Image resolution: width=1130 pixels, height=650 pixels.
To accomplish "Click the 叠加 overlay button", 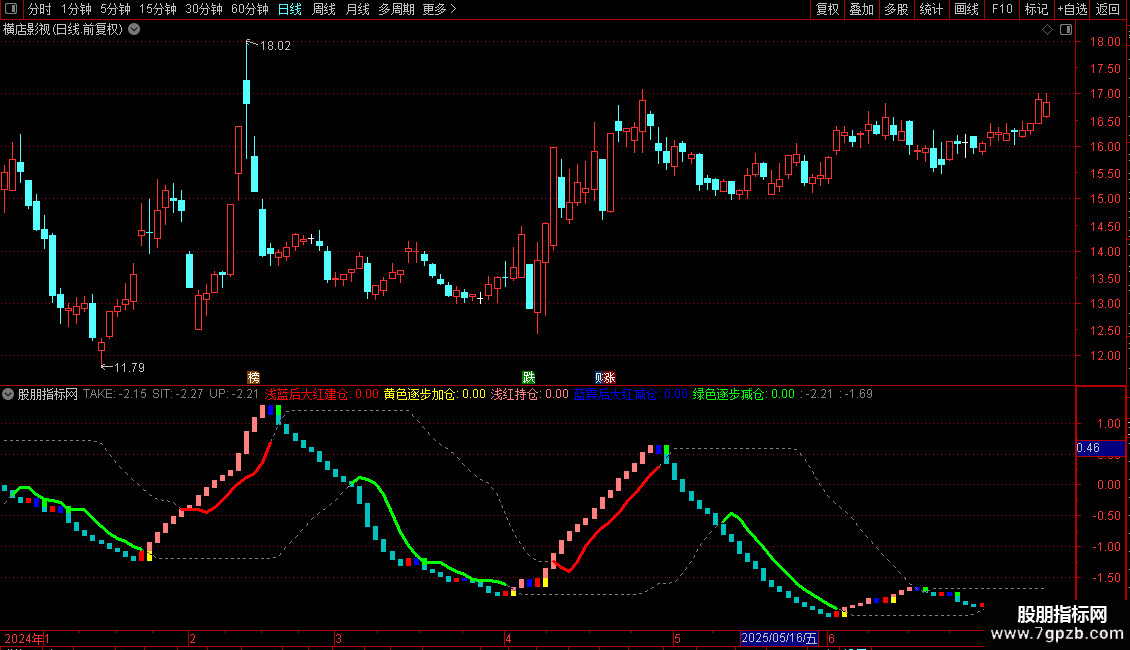I will tap(861, 9).
